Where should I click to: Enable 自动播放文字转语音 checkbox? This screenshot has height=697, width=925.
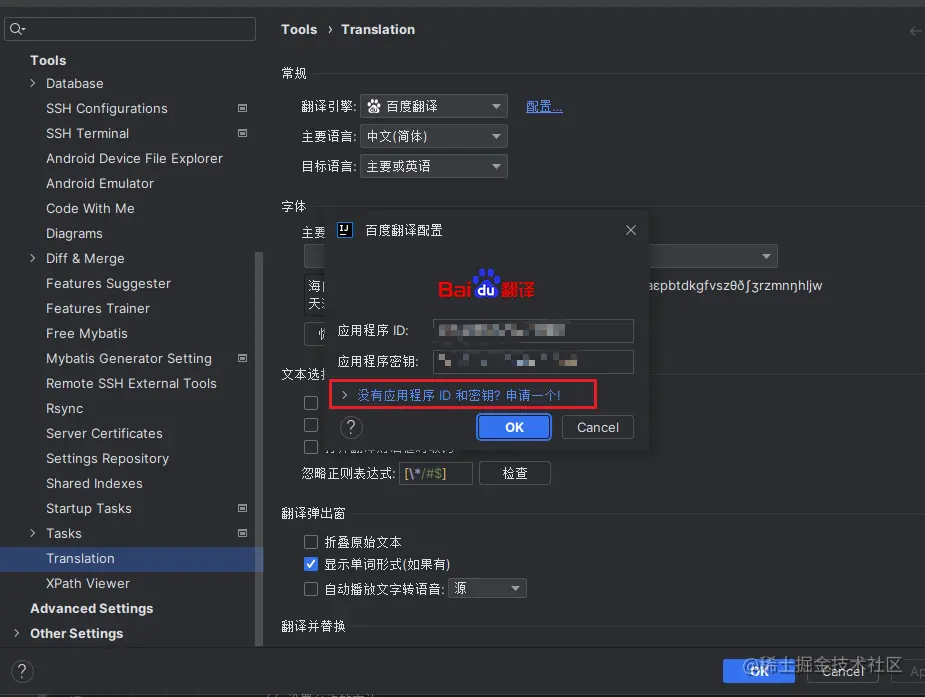(x=311, y=588)
